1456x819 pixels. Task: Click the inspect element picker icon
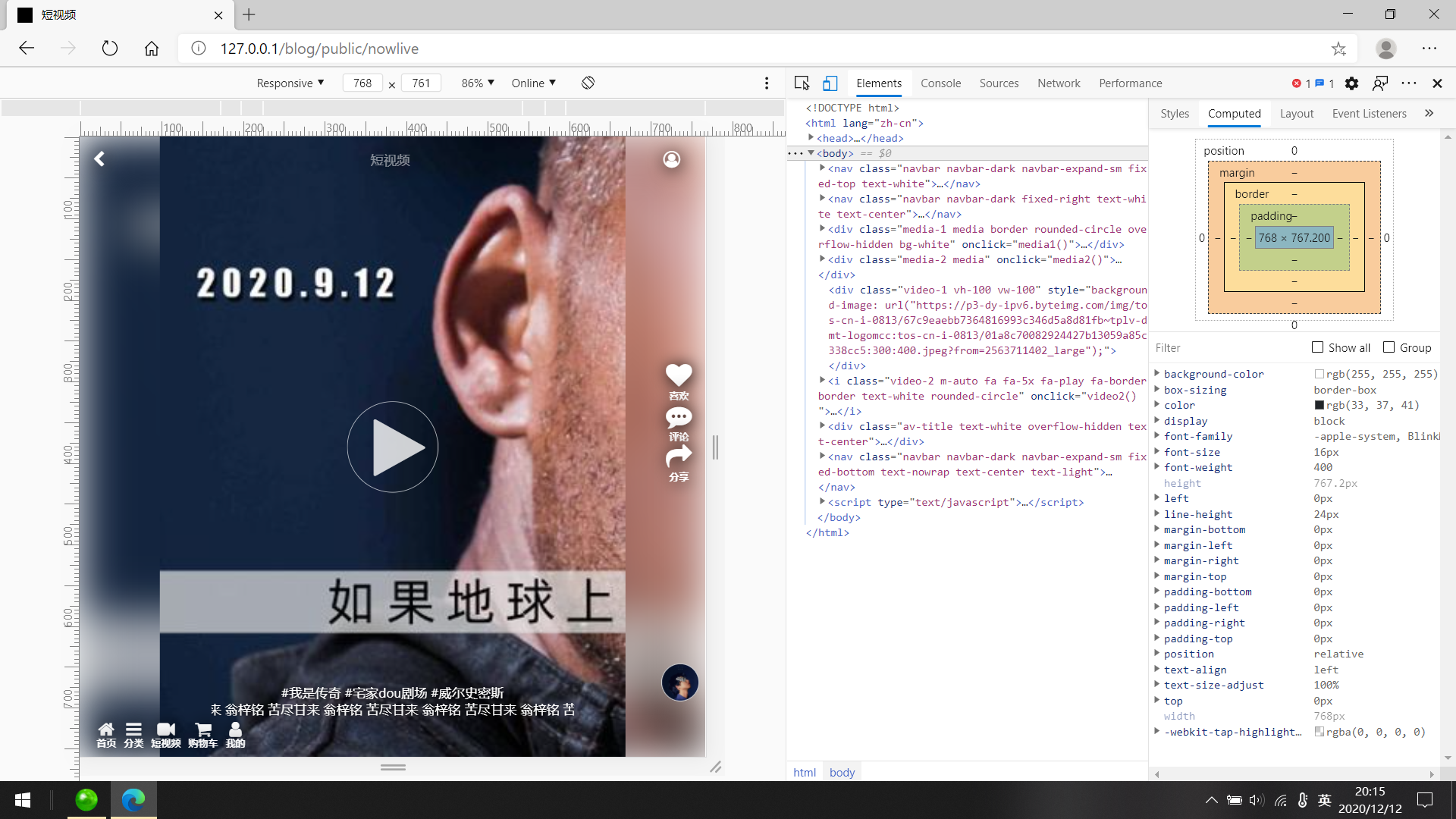(802, 83)
